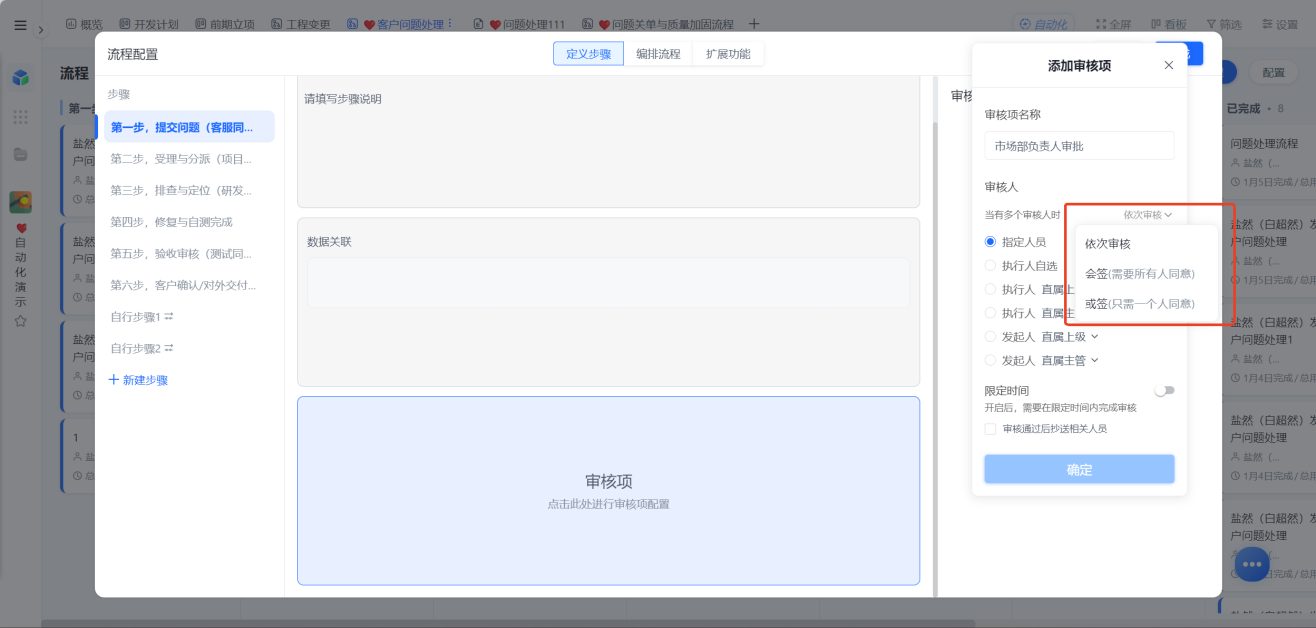Click the 自动化演示 project thumbnail
This screenshot has height=628, width=1316.
20,202
